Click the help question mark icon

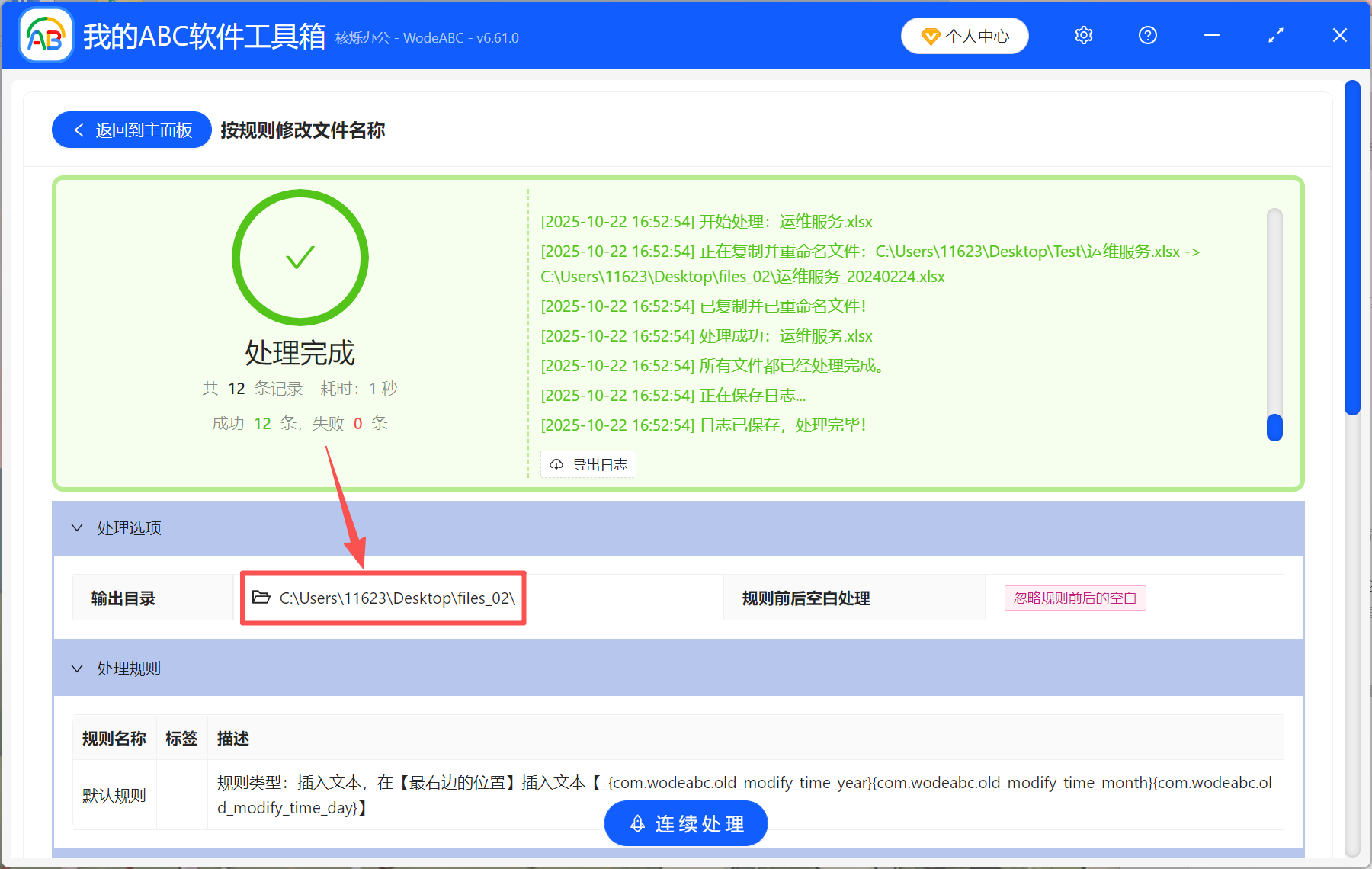pyautogui.click(x=1147, y=35)
